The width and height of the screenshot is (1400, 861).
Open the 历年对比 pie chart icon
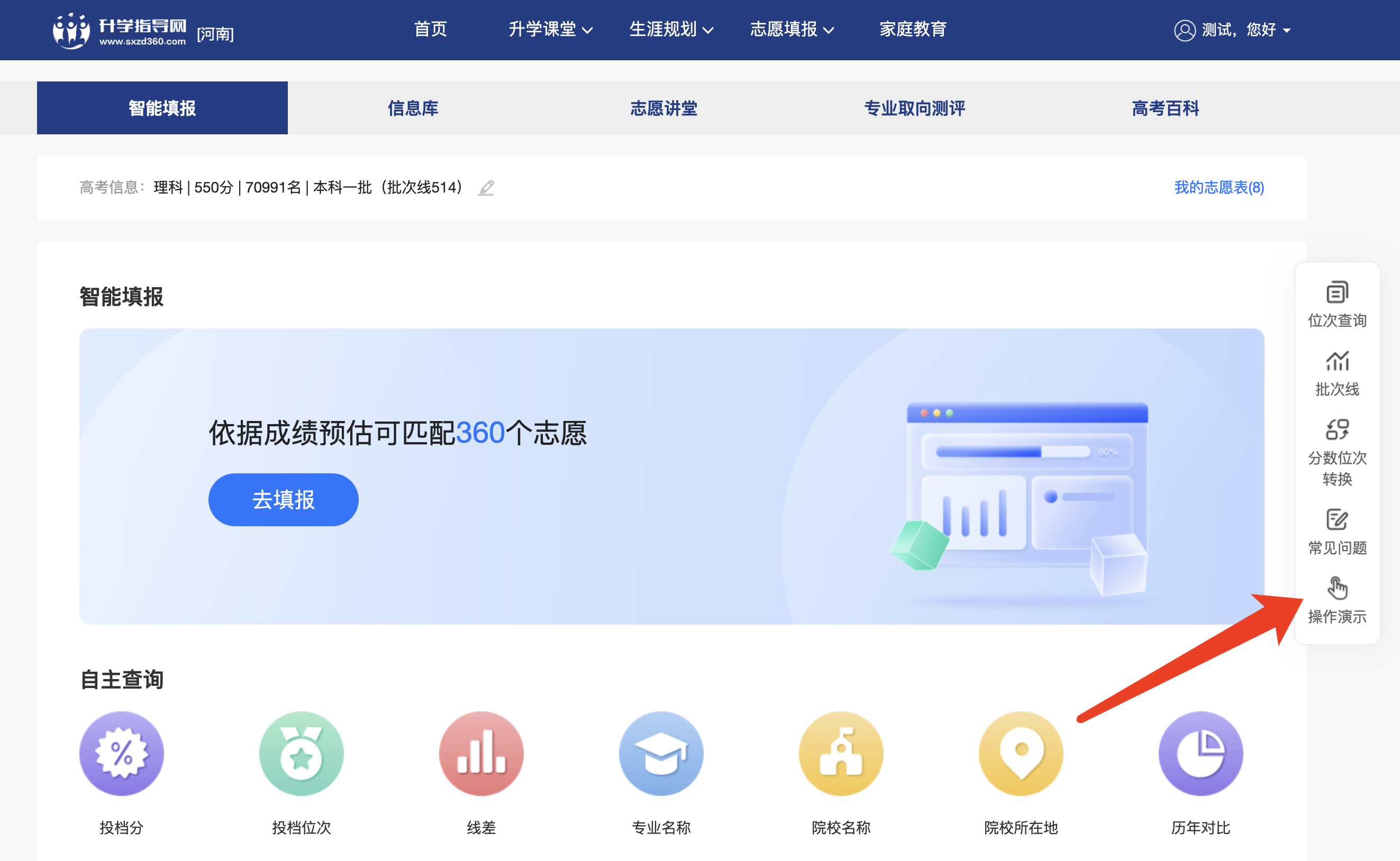point(1201,753)
